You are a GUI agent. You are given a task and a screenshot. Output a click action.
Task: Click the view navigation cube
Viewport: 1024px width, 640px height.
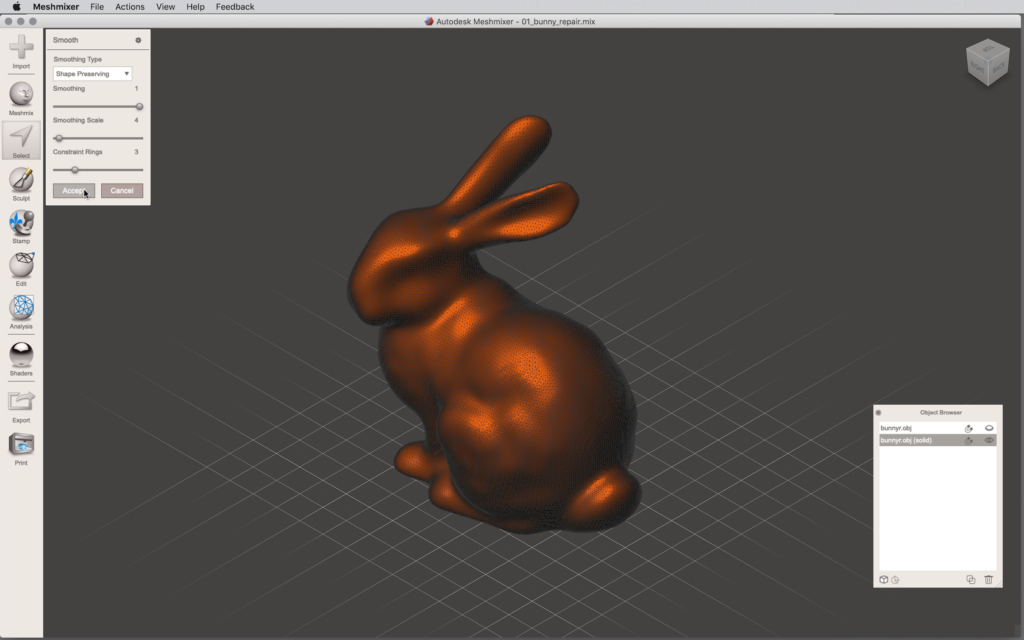(986, 62)
